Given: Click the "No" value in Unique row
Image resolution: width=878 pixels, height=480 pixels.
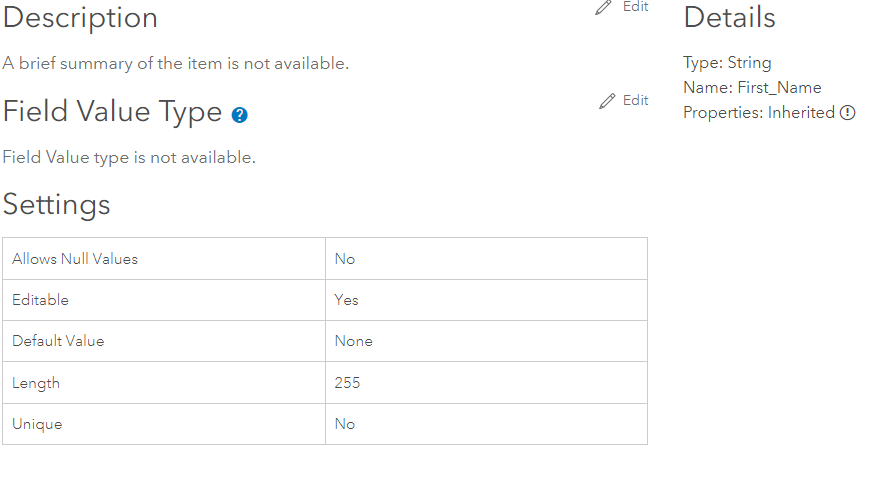Looking at the screenshot, I should (345, 424).
